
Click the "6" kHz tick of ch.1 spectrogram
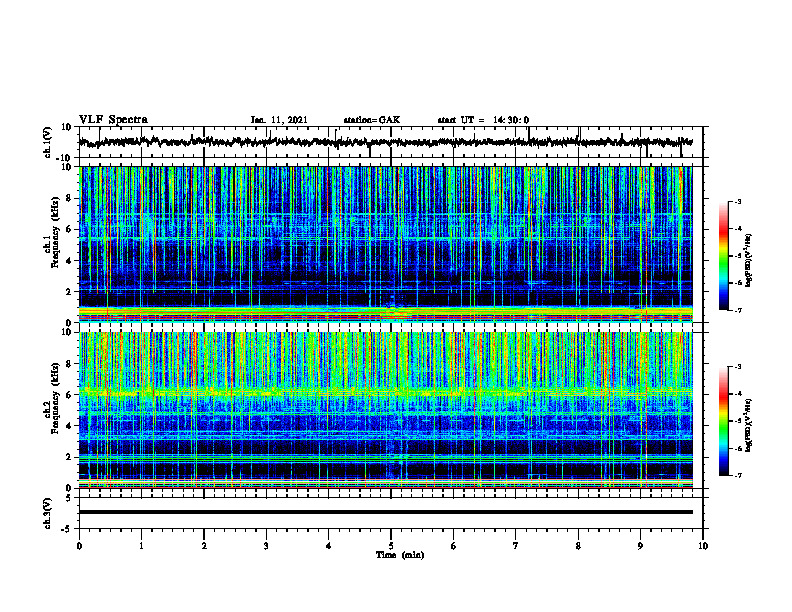coord(69,229)
